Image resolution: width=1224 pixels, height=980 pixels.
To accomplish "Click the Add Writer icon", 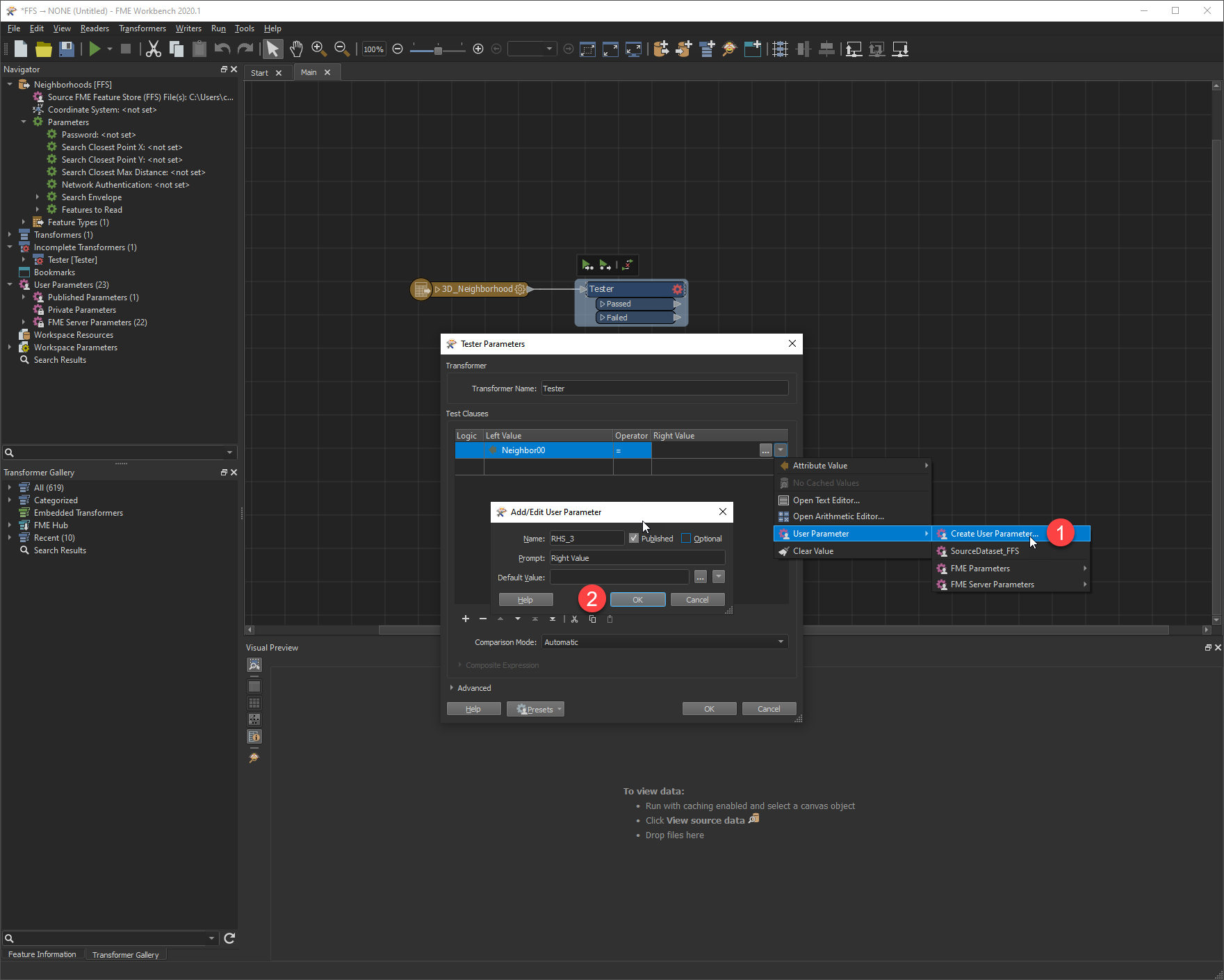I will (x=684, y=49).
